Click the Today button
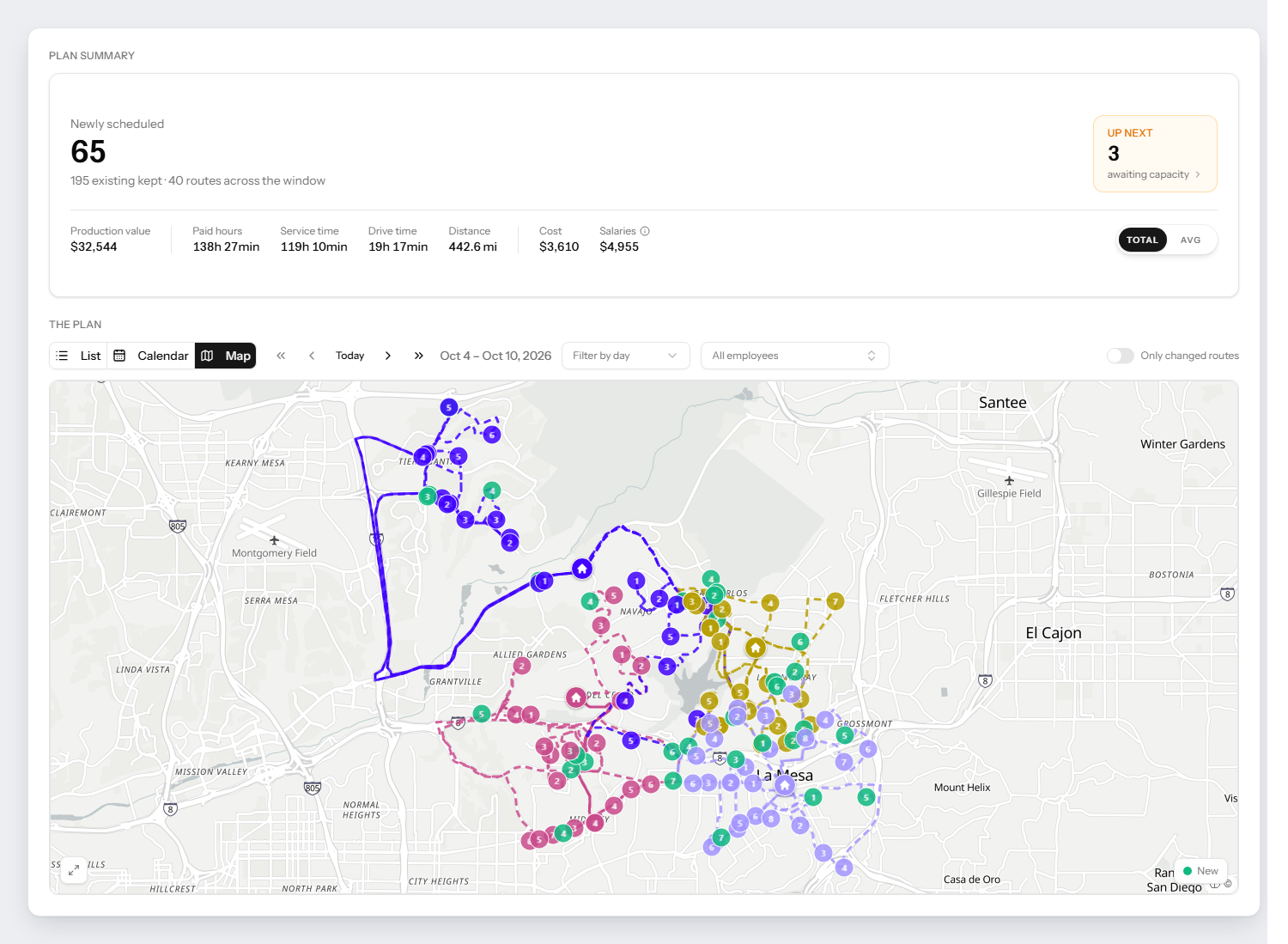The image size is (1288, 944). point(349,356)
